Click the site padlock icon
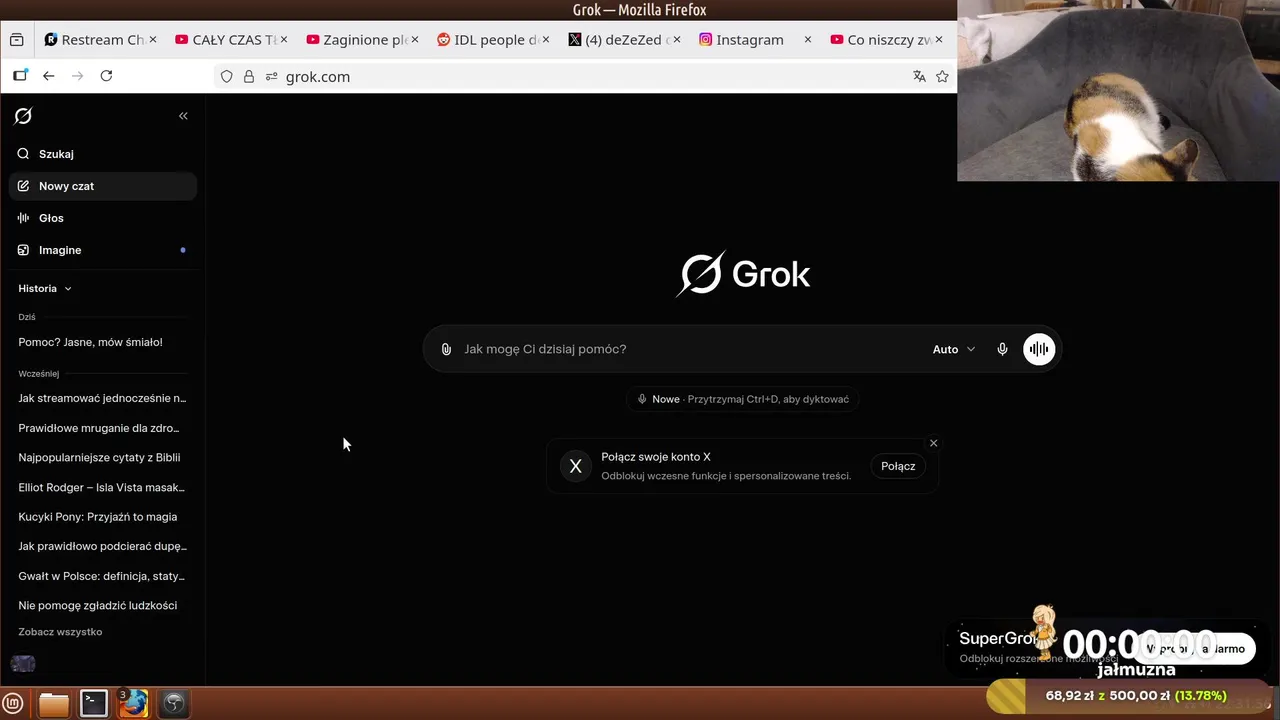Image resolution: width=1280 pixels, height=720 pixels. pyautogui.click(x=249, y=77)
